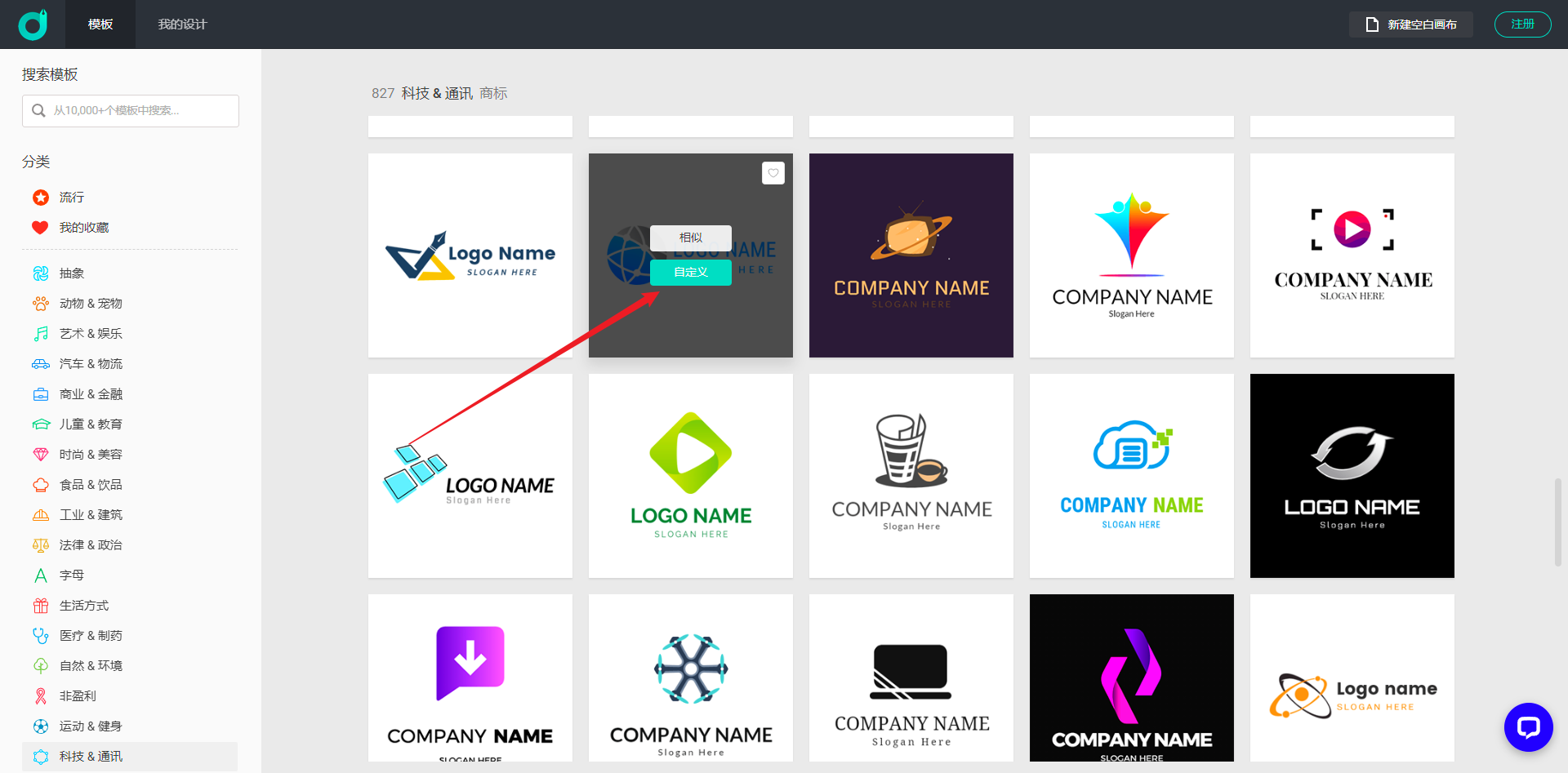Select 商业 & 金融 briefcase icon
The width and height of the screenshot is (1568, 773).
(x=41, y=394)
